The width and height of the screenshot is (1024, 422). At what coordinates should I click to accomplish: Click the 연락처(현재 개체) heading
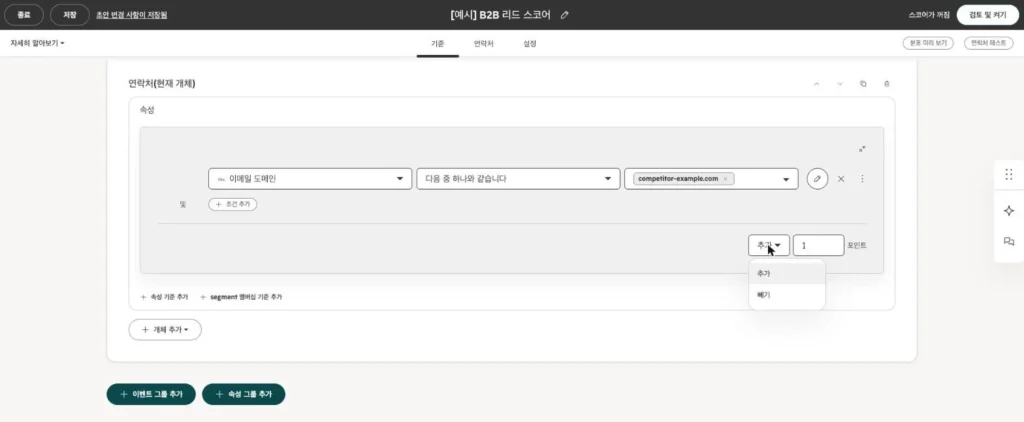click(x=162, y=84)
